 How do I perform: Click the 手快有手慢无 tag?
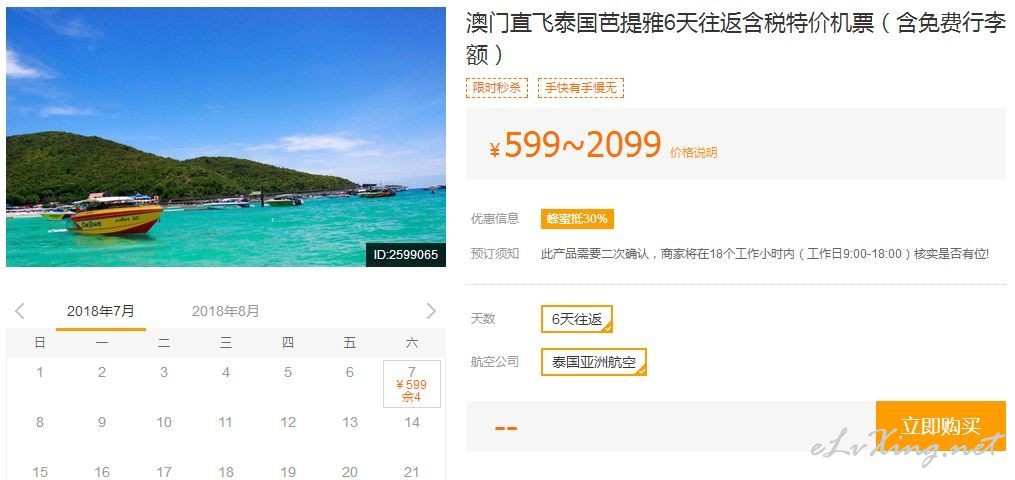pyautogui.click(x=581, y=87)
